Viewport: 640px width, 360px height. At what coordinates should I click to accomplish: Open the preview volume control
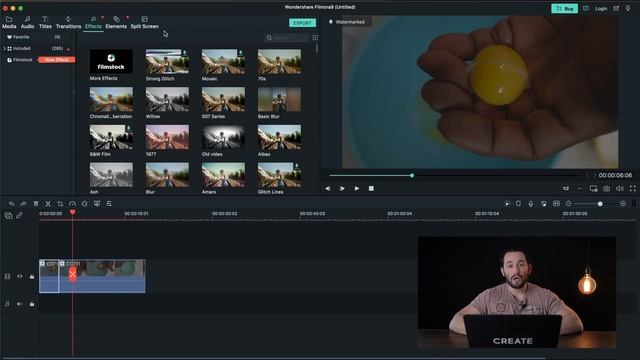[620, 189]
